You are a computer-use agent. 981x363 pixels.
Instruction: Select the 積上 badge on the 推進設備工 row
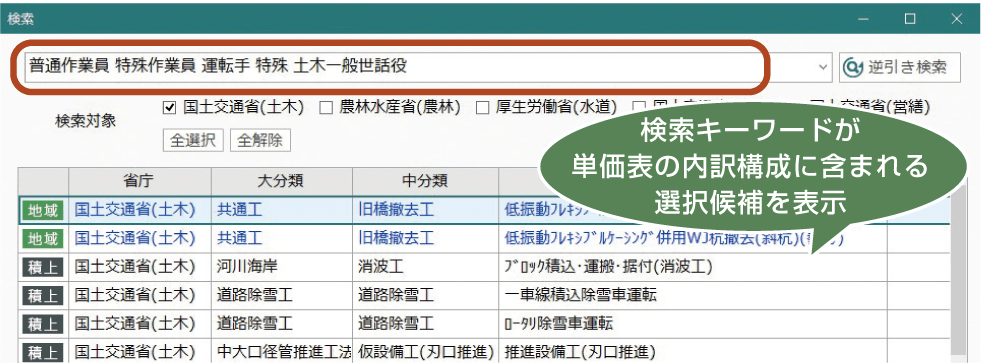click(x=43, y=352)
